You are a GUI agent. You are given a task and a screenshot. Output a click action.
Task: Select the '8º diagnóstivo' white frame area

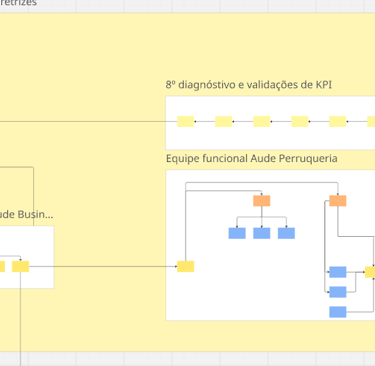pyautogui.click(x=270, y=123)
